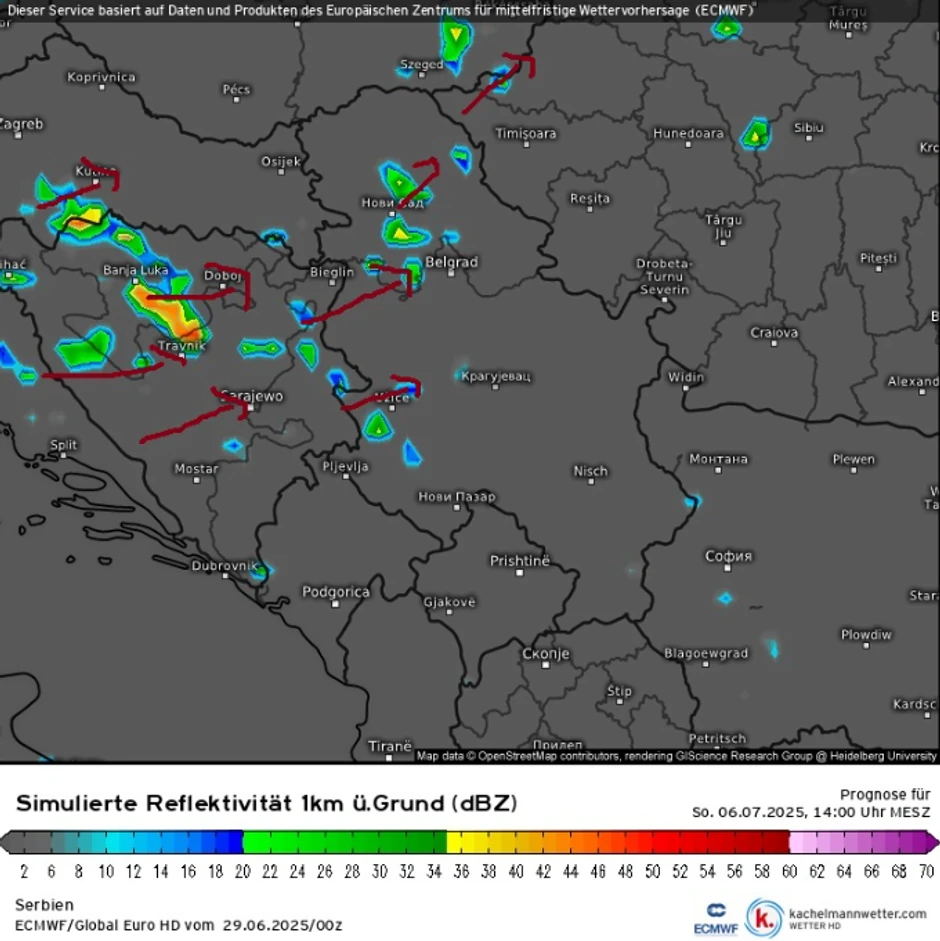Select the Craiova city marker
This screenshot has height=941, width=940.
point(774,344)
